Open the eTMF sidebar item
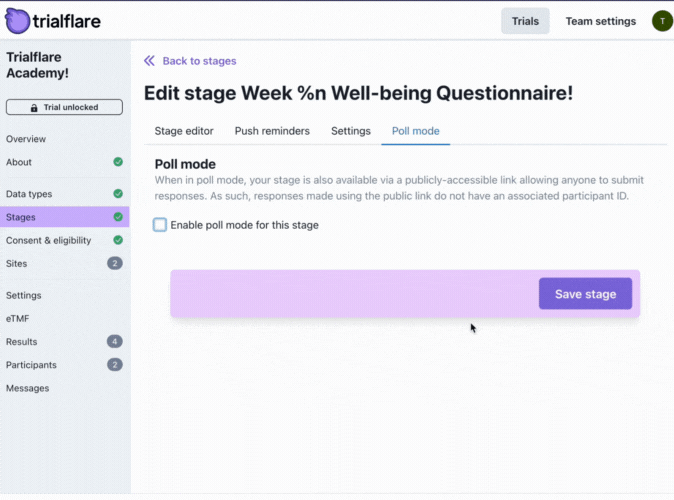This screenshot has height=500, width=674. tap(19, 318)
